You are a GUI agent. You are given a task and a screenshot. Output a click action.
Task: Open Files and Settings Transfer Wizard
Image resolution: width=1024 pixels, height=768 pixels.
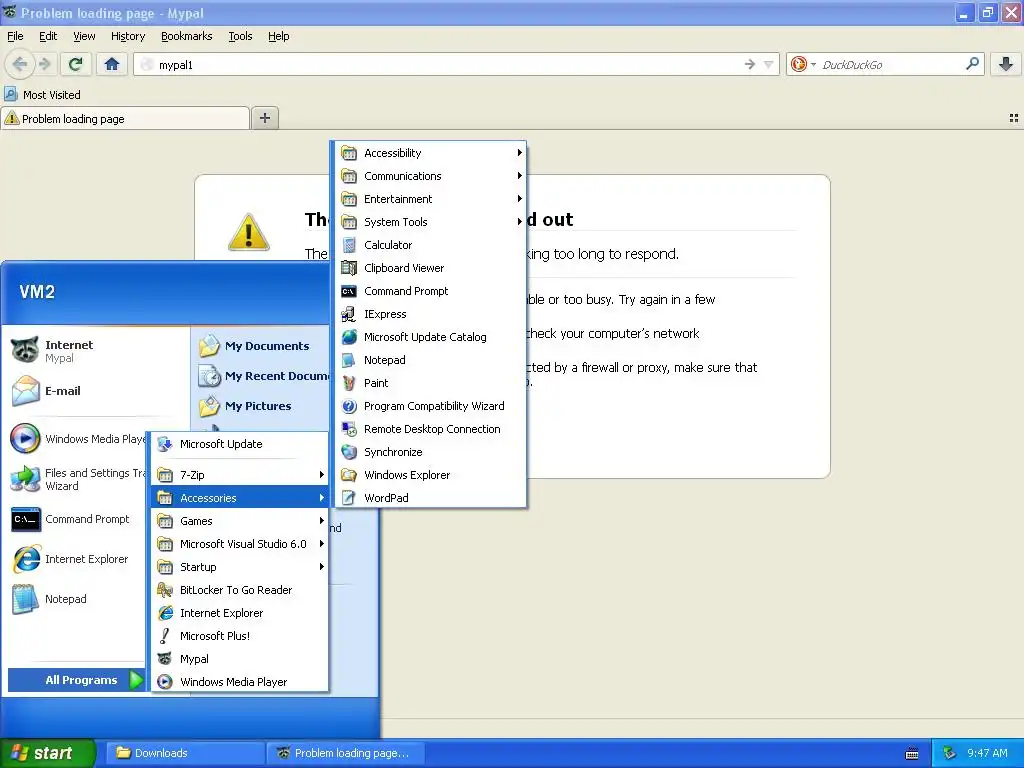pos(77,479)
